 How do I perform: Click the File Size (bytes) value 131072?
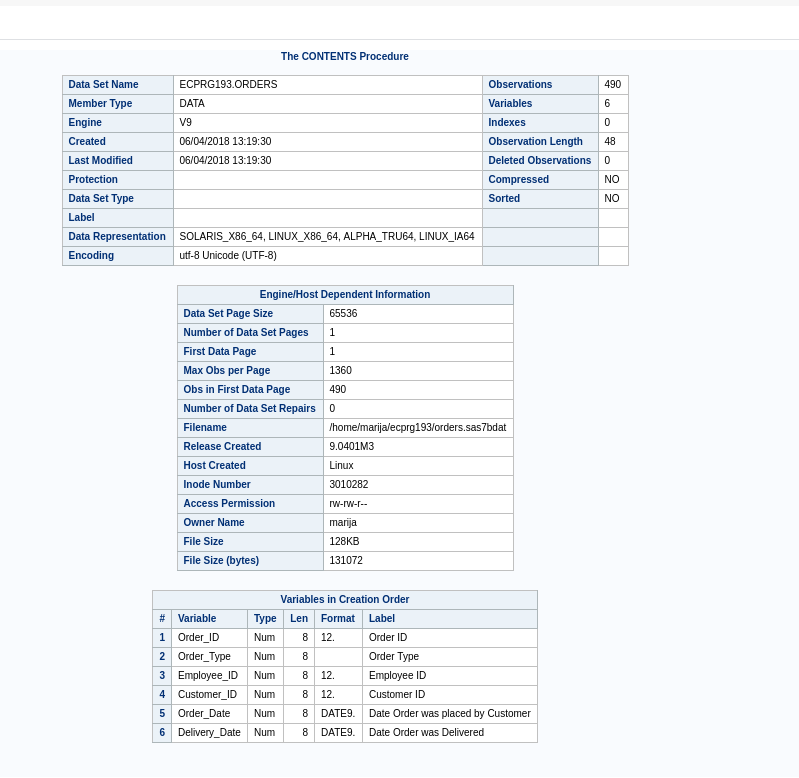(346, 561)
